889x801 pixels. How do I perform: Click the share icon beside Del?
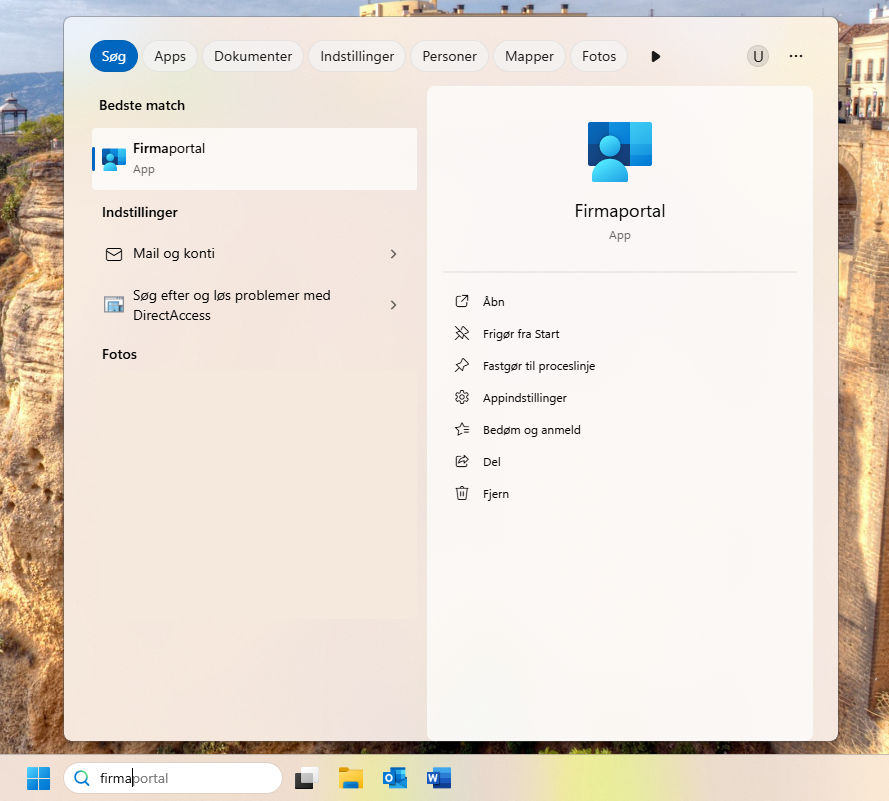(x=462, y=461)
